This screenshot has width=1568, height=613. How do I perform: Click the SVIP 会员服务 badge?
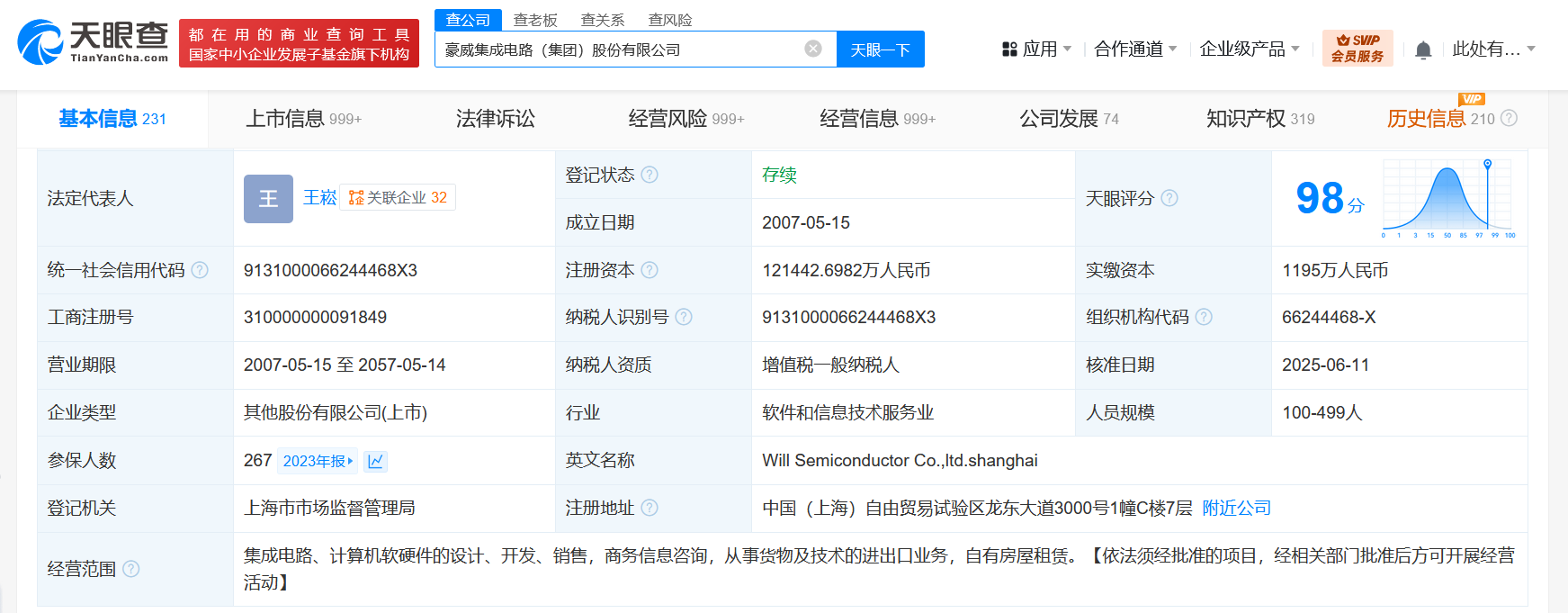pyautogui.click(x=1357, y=49)
